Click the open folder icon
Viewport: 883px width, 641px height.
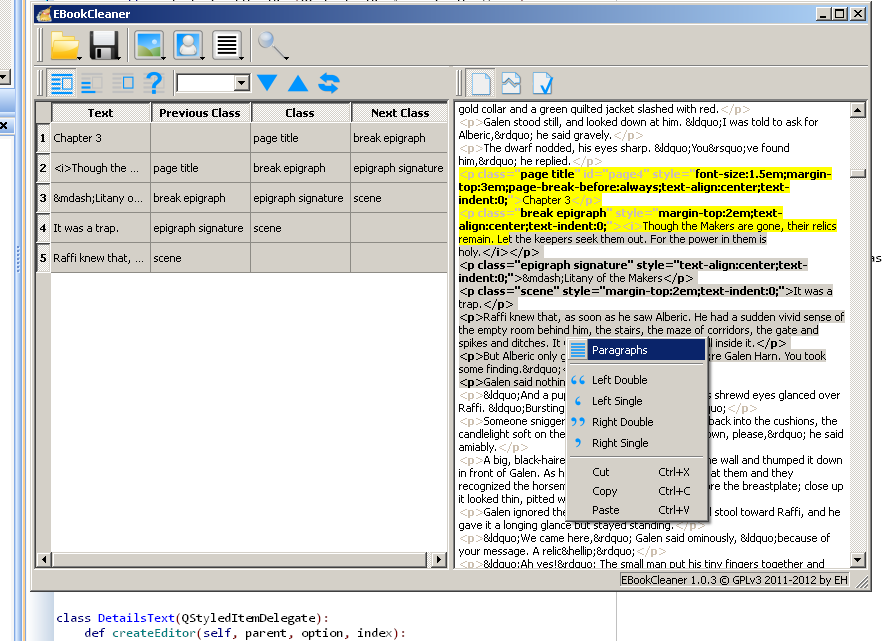(65, 45)
